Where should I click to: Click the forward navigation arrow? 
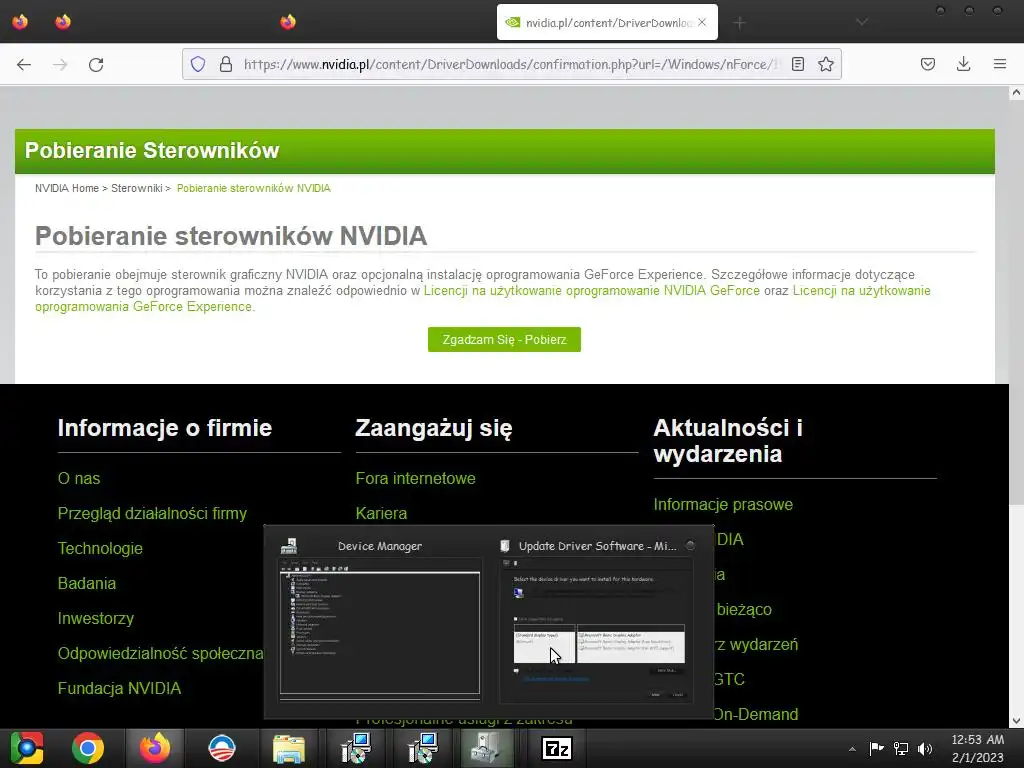pos(60,64)
